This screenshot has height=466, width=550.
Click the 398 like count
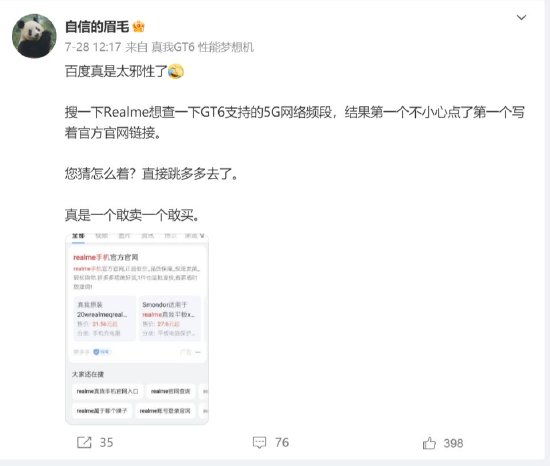[453, 443]
